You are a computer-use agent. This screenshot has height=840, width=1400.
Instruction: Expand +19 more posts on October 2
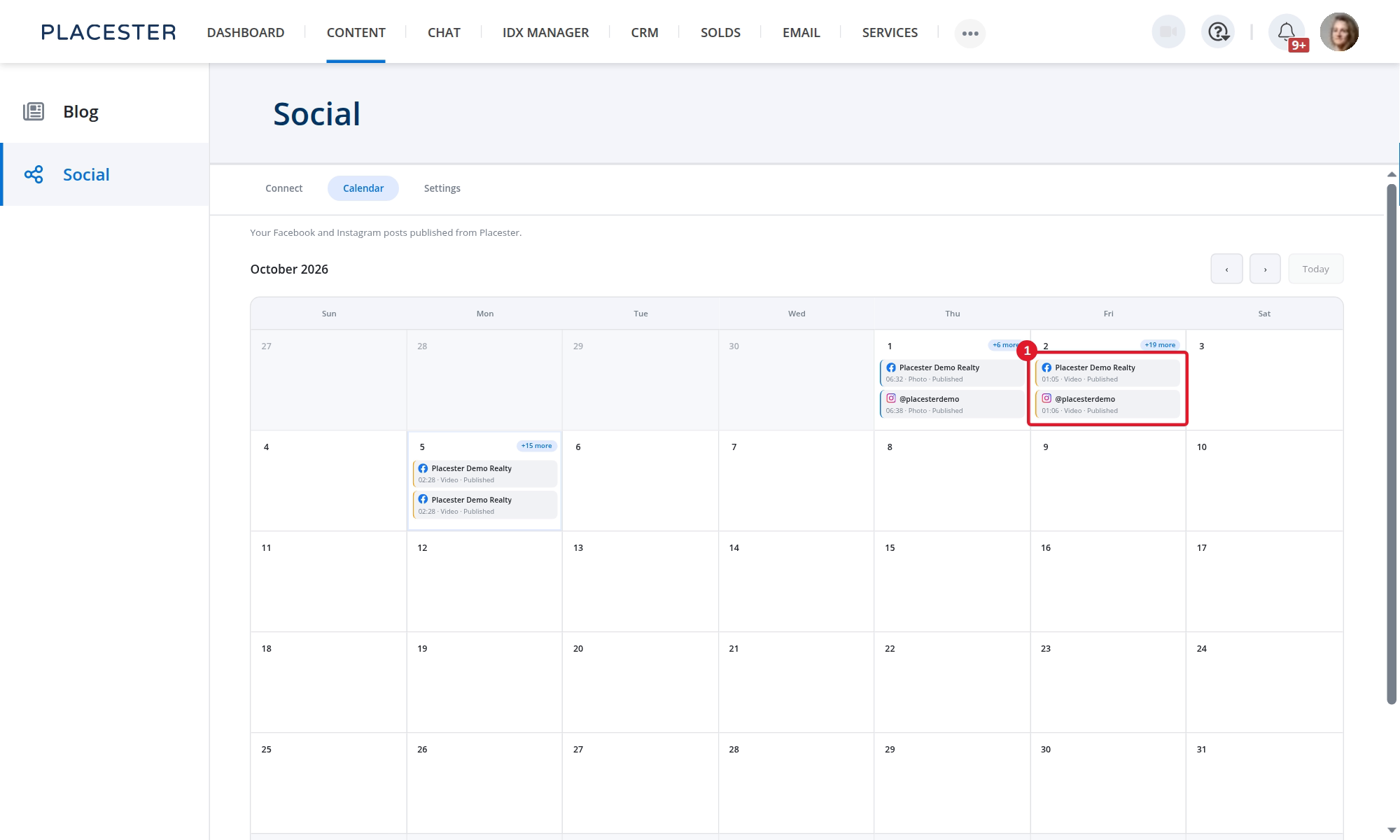coord(1160,345)
